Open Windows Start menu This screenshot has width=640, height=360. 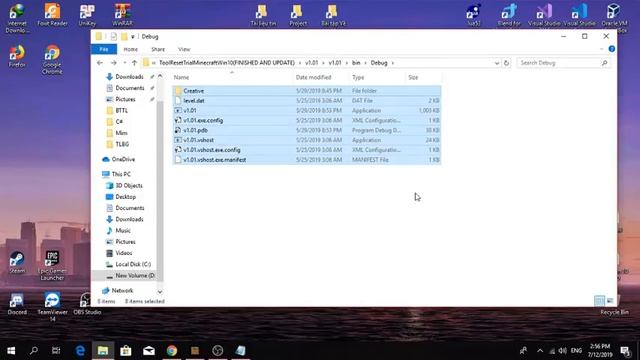point(11,351)
